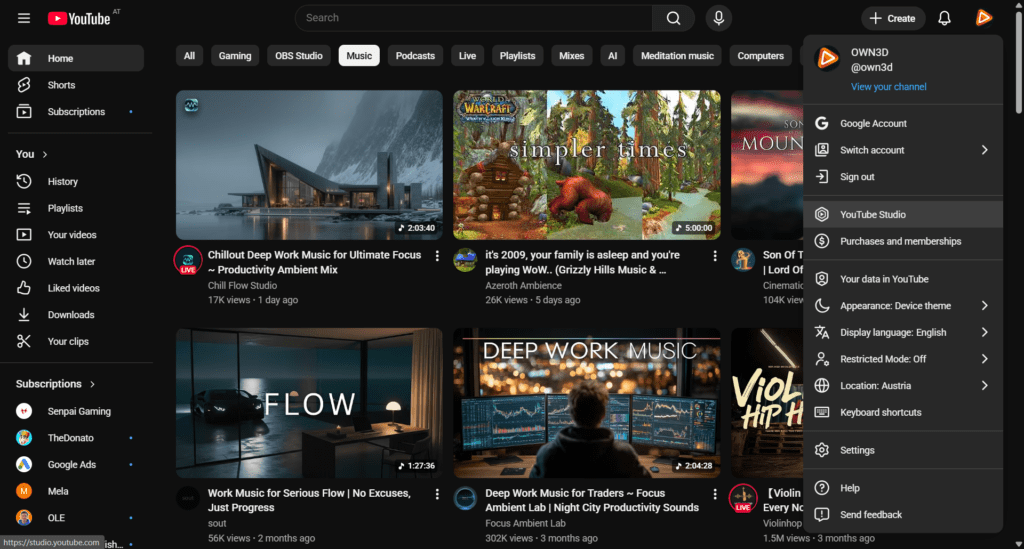Expand Restricted Mode: Off setting
Screen dimensions: 1024x549
tap(902, 359)
